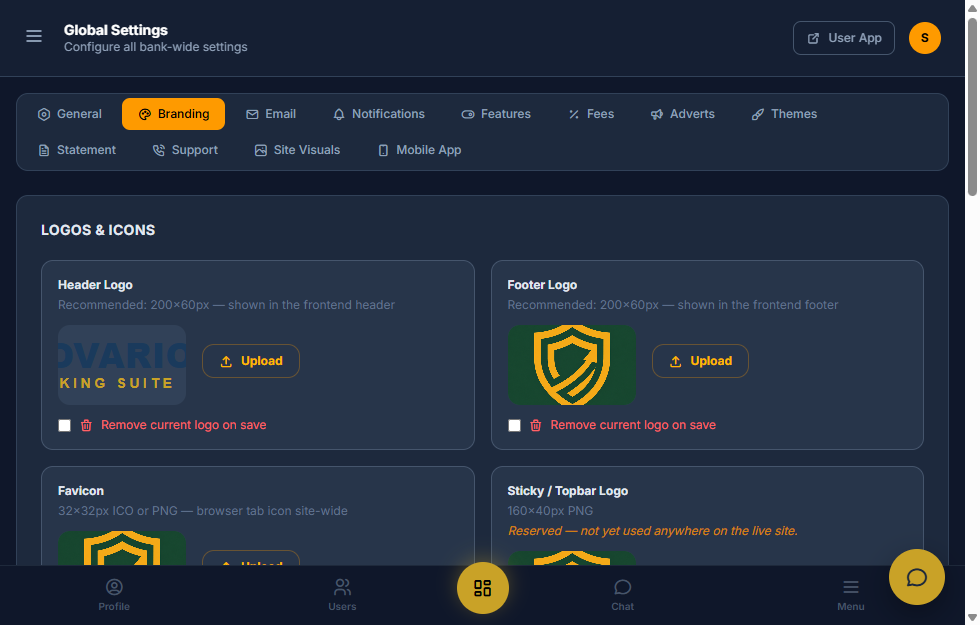Open the hamburger sidebar menu icon
Viewport: 980px width, 625px height.
click(34, 36)
